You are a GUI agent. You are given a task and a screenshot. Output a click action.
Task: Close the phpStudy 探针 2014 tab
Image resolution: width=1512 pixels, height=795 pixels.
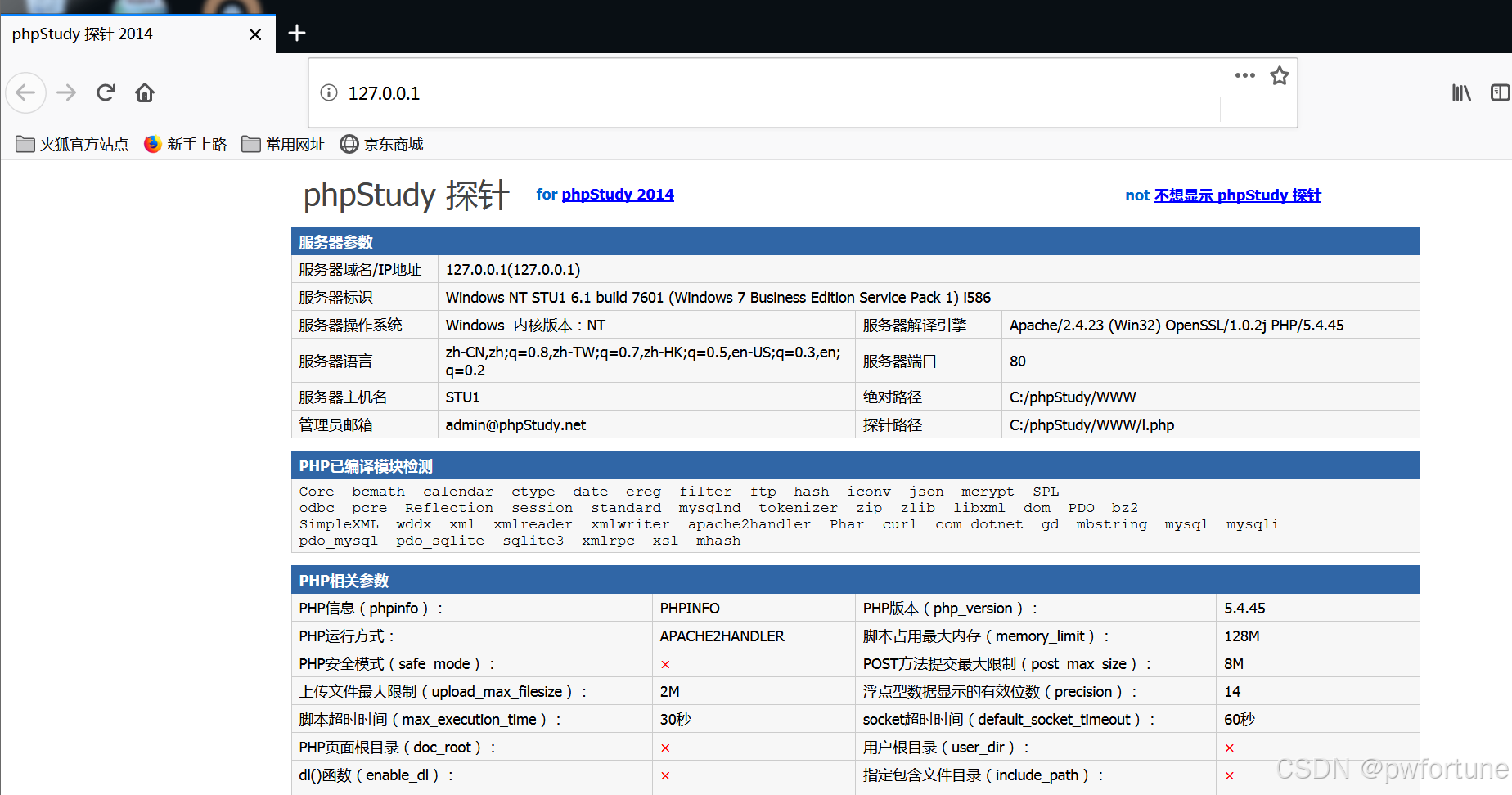[x=255, y=34]
